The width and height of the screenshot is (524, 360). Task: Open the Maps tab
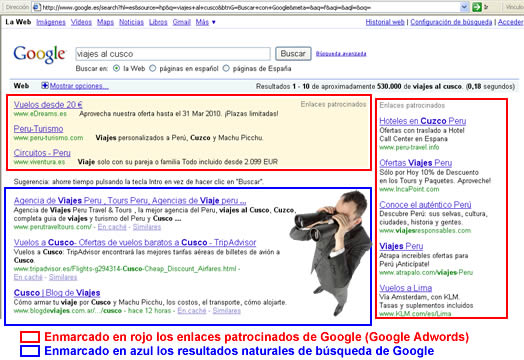(105, 22)
